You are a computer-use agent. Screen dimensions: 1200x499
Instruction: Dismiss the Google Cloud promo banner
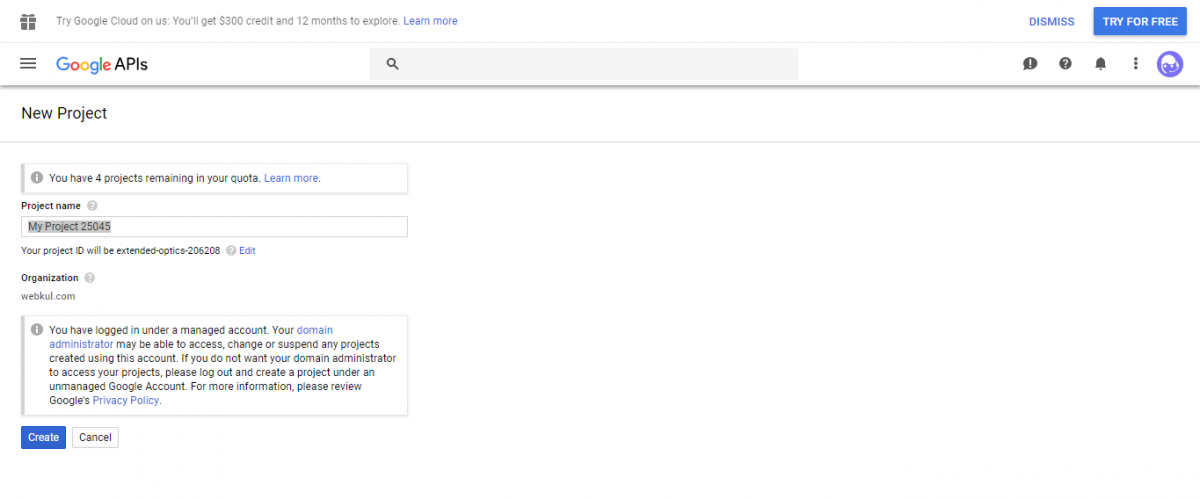1052,21
